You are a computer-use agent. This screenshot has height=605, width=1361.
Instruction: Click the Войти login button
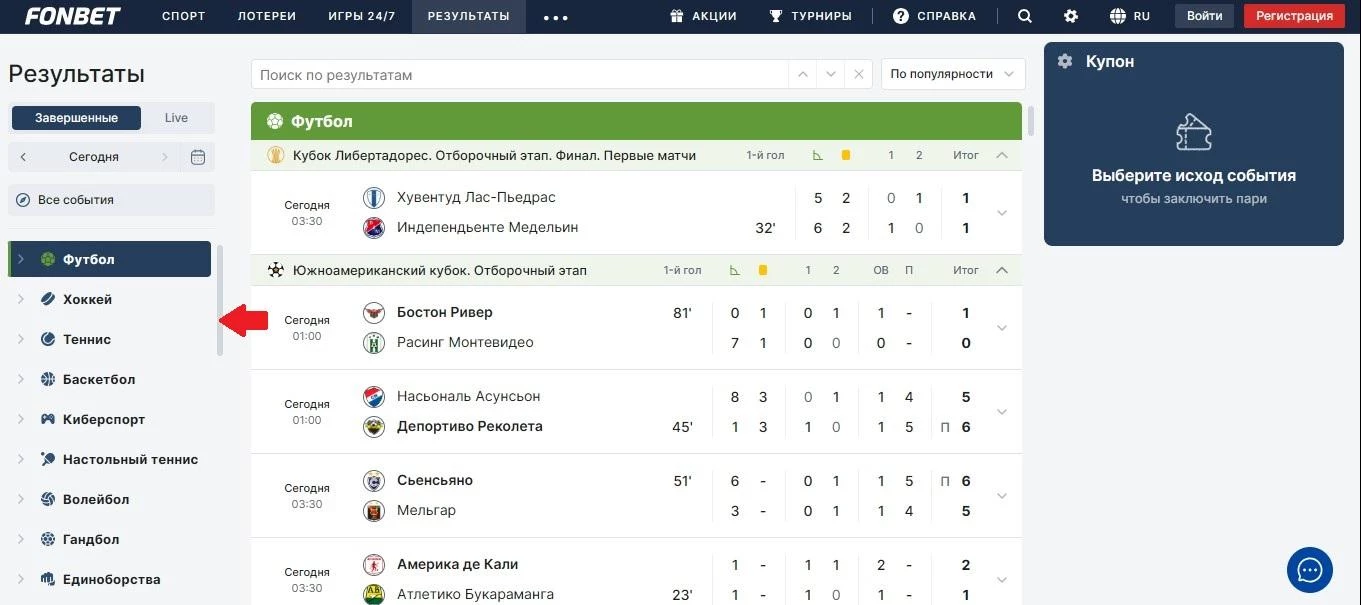coord(1204,15)
